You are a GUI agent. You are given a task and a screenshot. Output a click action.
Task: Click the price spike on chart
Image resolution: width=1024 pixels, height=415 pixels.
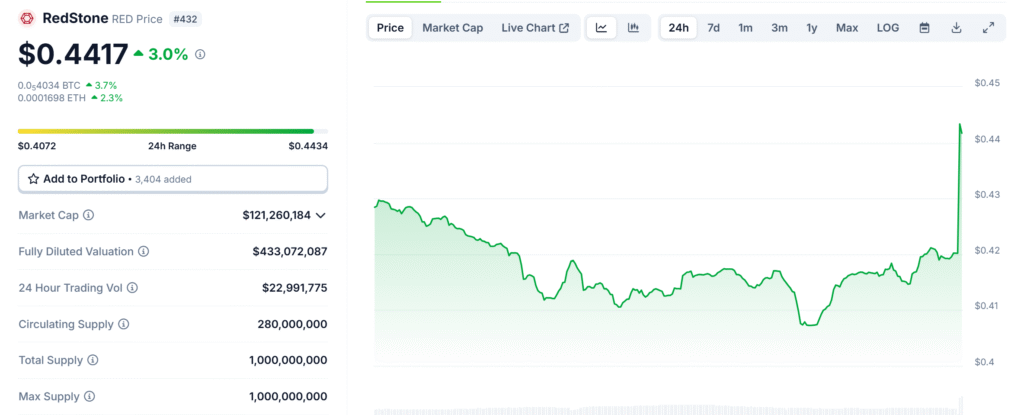point(961,128)
